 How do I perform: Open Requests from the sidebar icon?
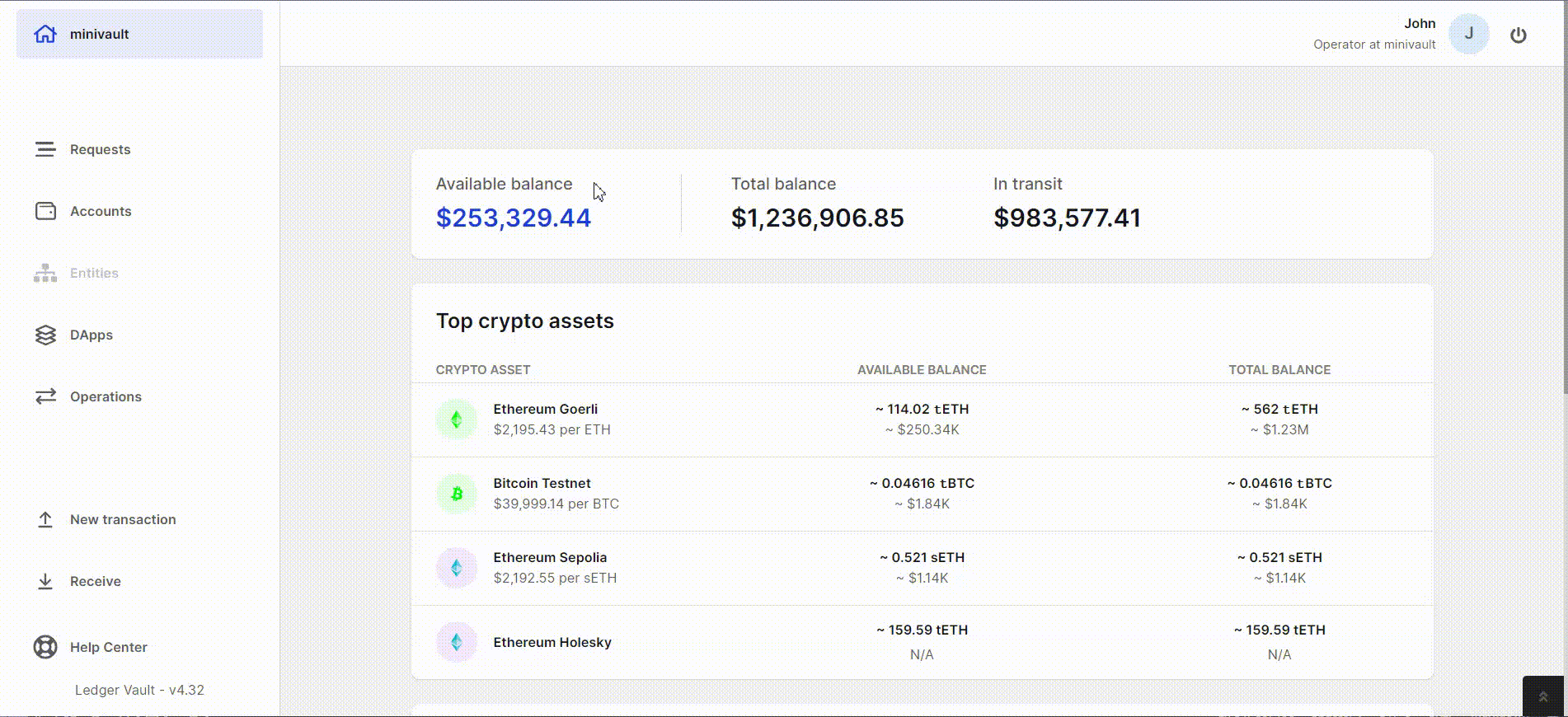tap(45, 149)
